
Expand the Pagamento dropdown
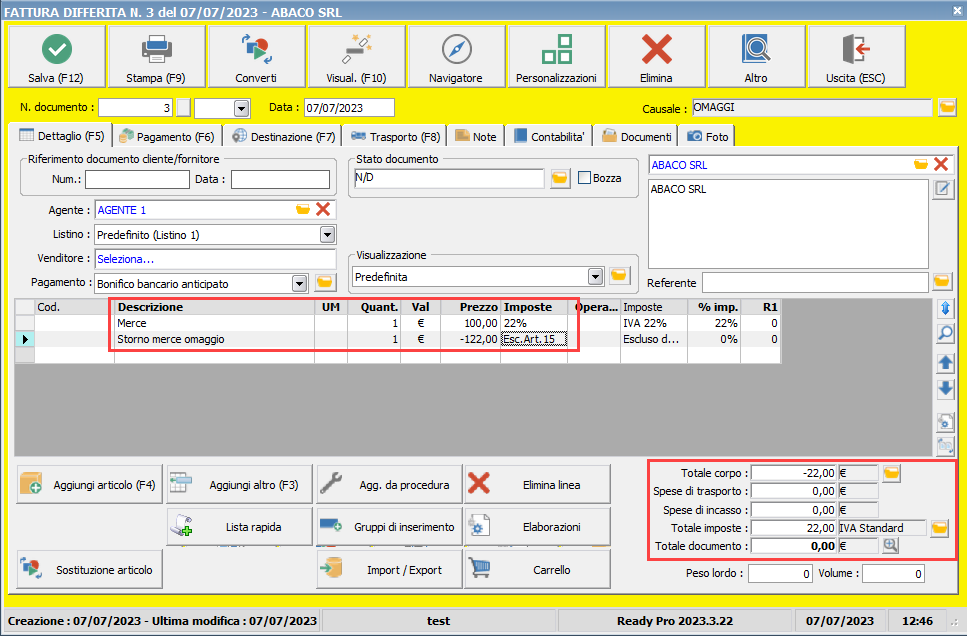(300, 284)
